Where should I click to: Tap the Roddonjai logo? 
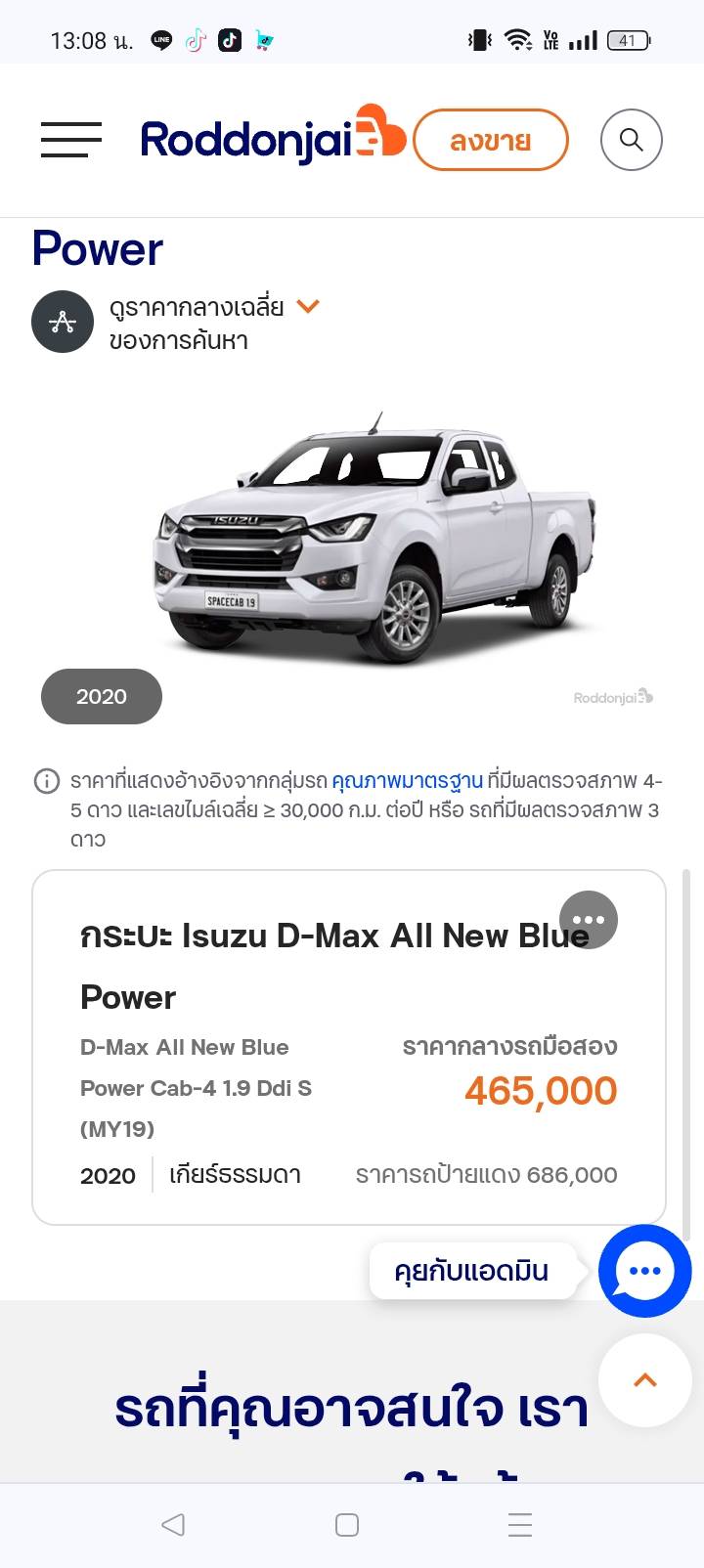[x=273, y=136]
